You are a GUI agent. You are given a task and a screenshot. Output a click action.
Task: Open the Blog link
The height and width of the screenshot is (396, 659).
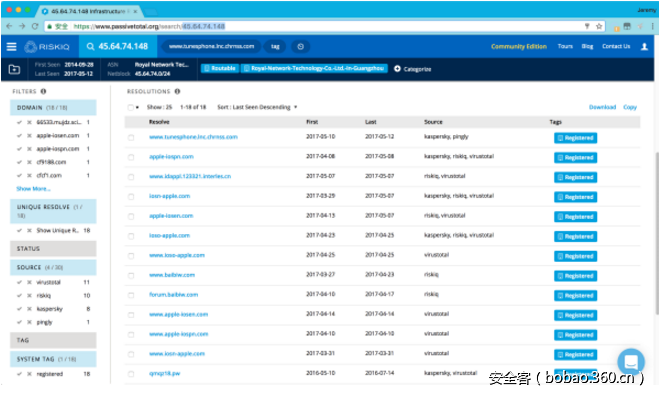(587, 46)
